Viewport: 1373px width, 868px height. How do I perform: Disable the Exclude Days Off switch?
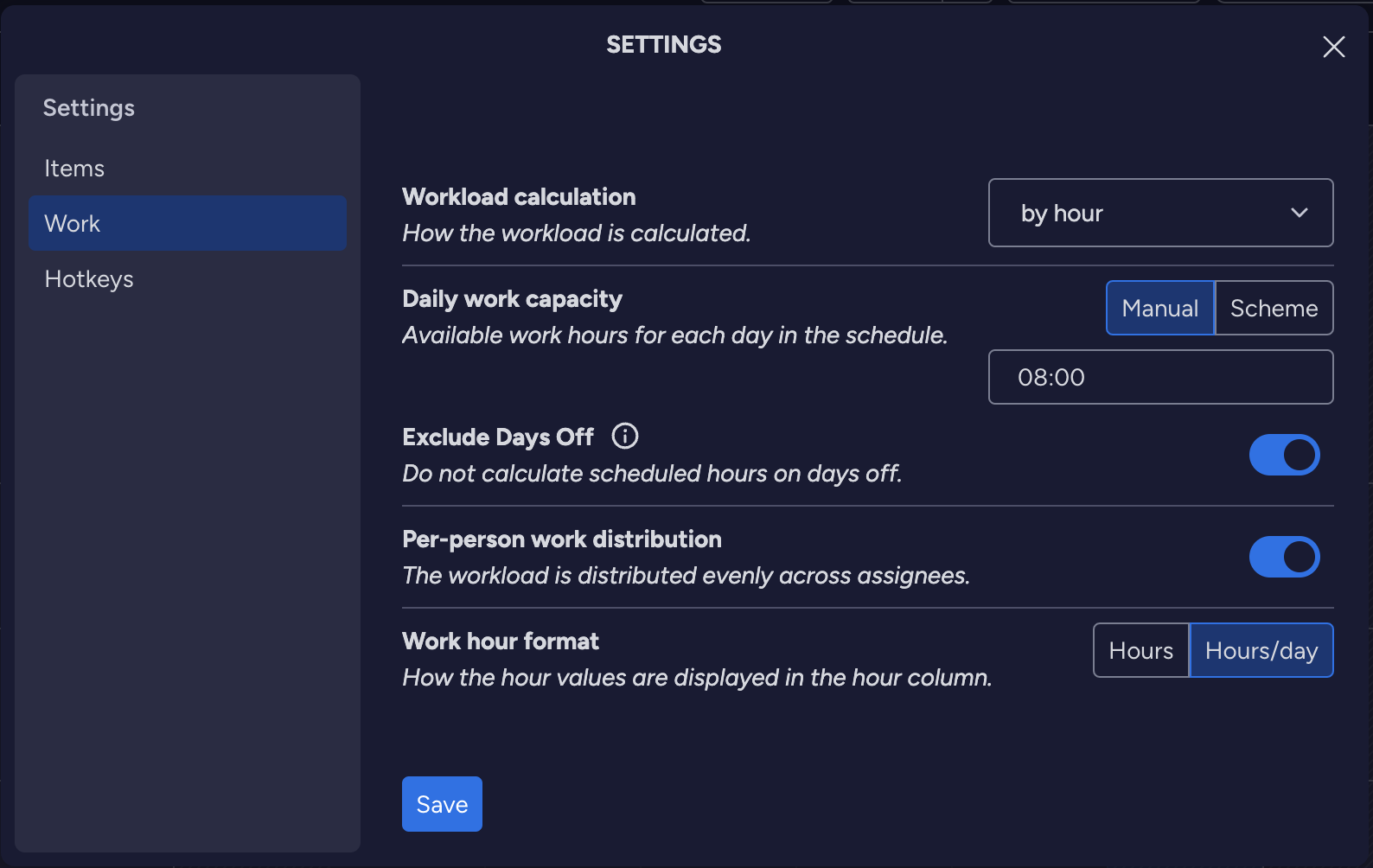tap(1284, 455)
